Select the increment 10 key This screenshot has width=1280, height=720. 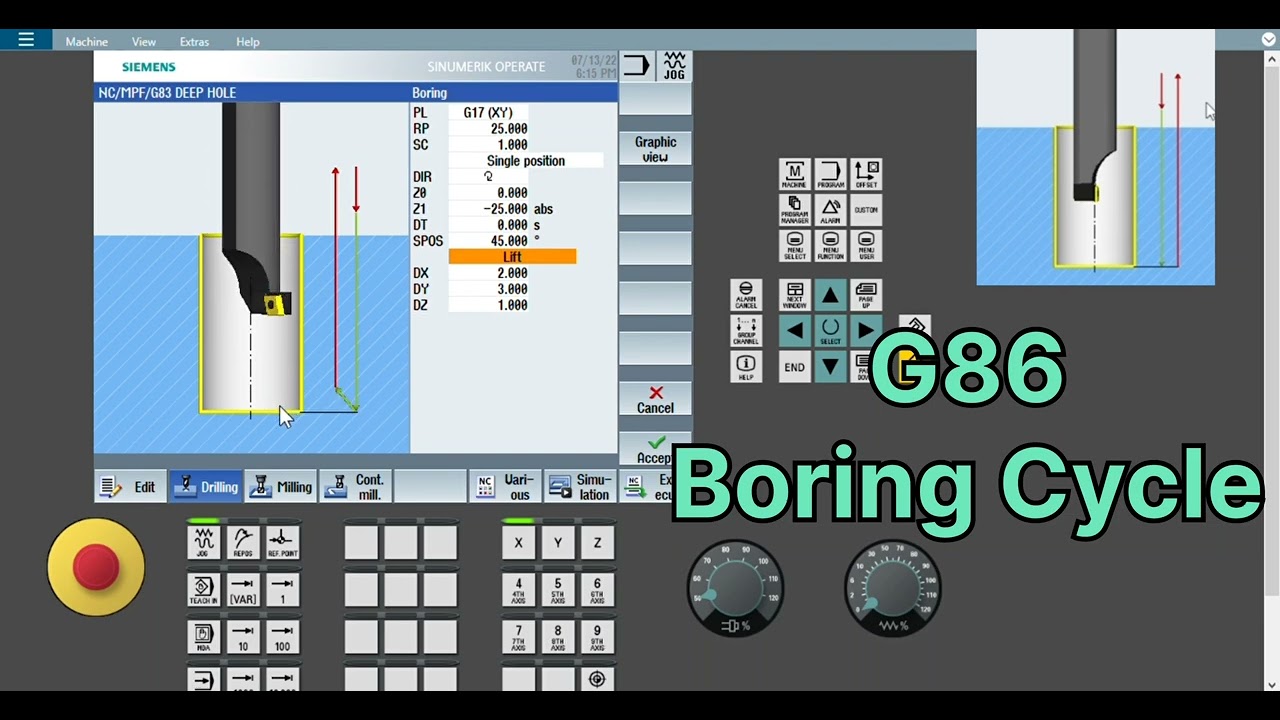pyautogui.click(x=243, y=638)
